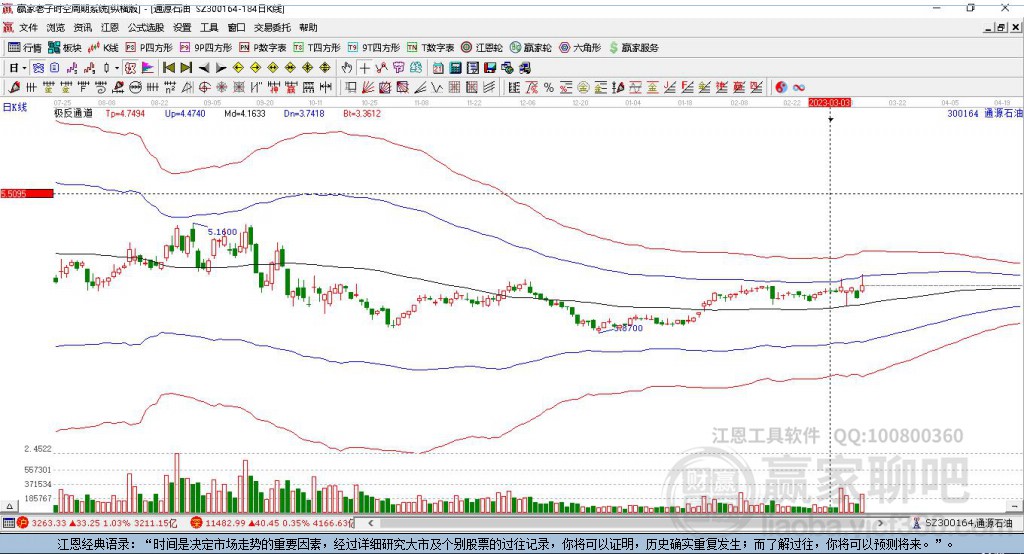The height and width of the screenshot is (554, 1024).
Task: Open the 9P四方形 tool
Action: [206, 48]
